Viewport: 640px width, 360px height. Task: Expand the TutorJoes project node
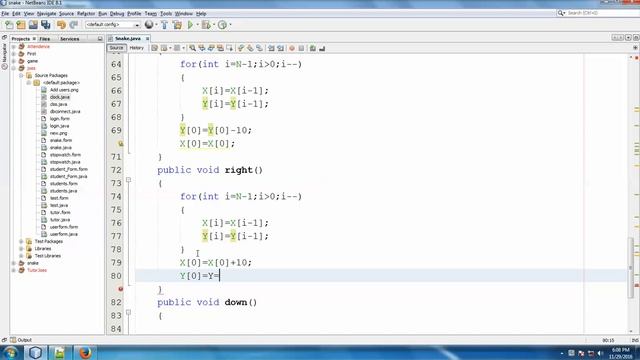14,270
